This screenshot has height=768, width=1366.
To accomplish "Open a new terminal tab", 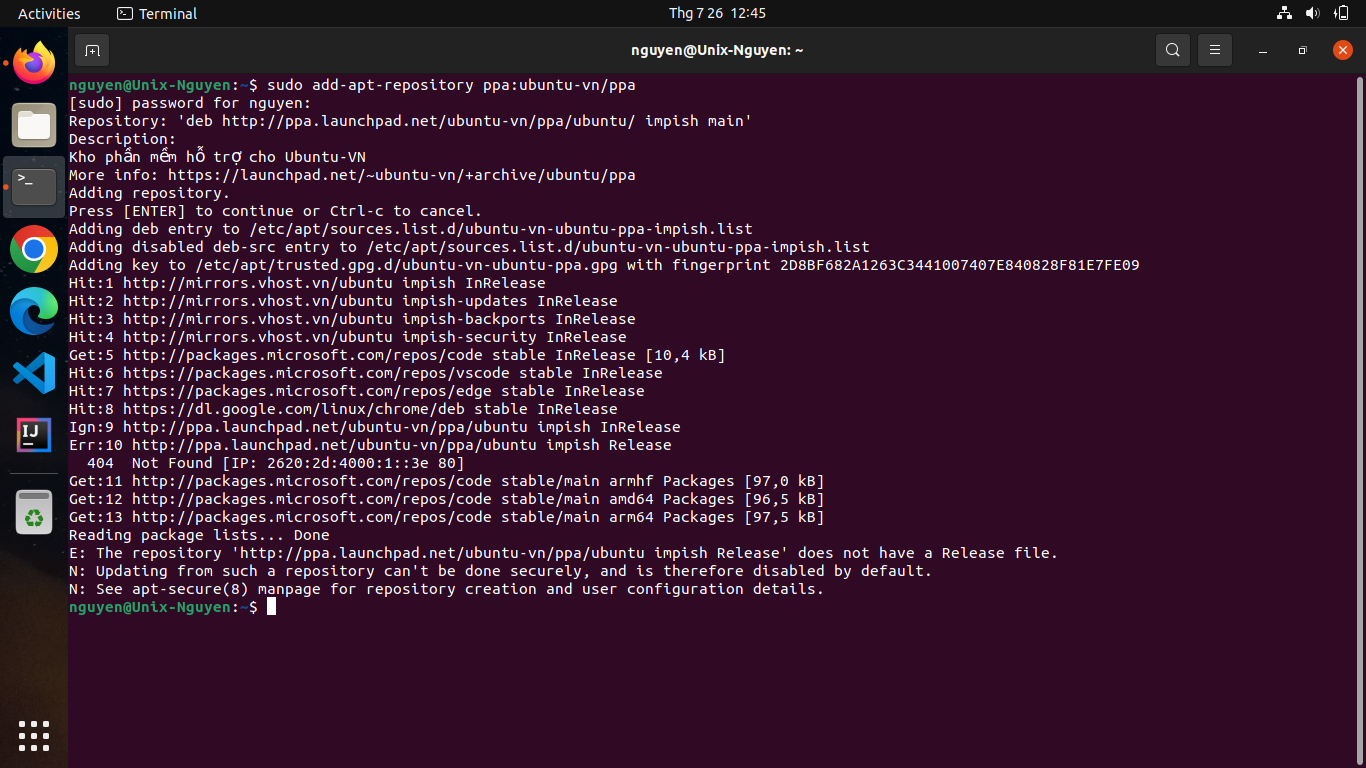I will click(x=92, y=50).
